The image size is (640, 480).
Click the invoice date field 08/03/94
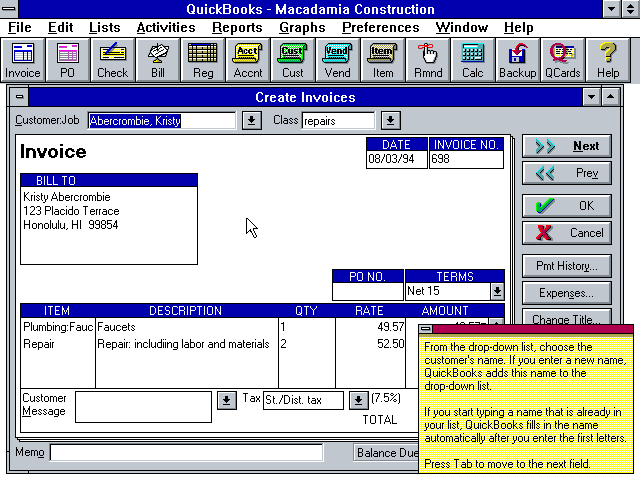pos(397,159)
